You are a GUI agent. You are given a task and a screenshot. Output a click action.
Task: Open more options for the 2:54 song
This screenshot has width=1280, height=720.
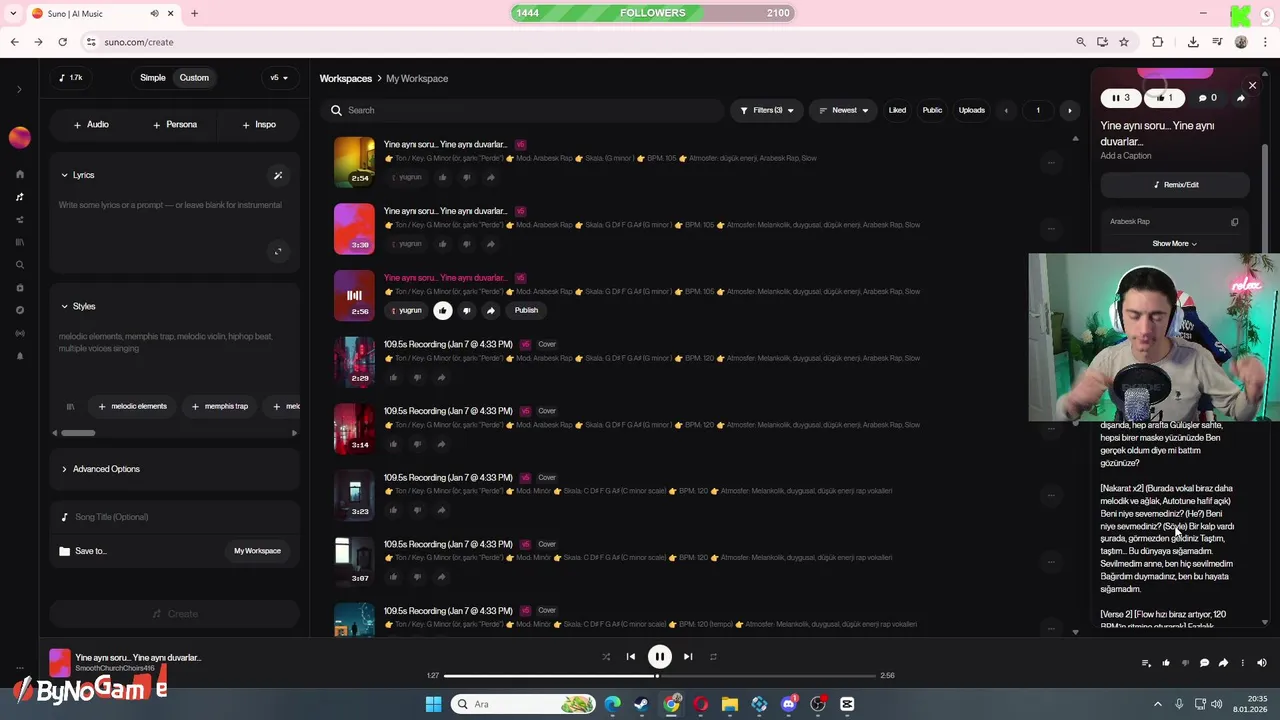(x=1050, y=162)
